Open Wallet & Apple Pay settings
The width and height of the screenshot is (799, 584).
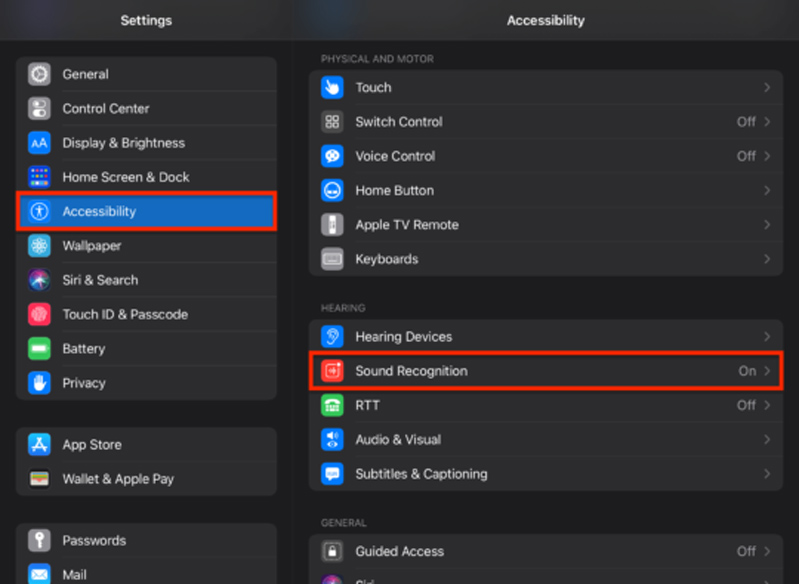click(x=146, y=479)
